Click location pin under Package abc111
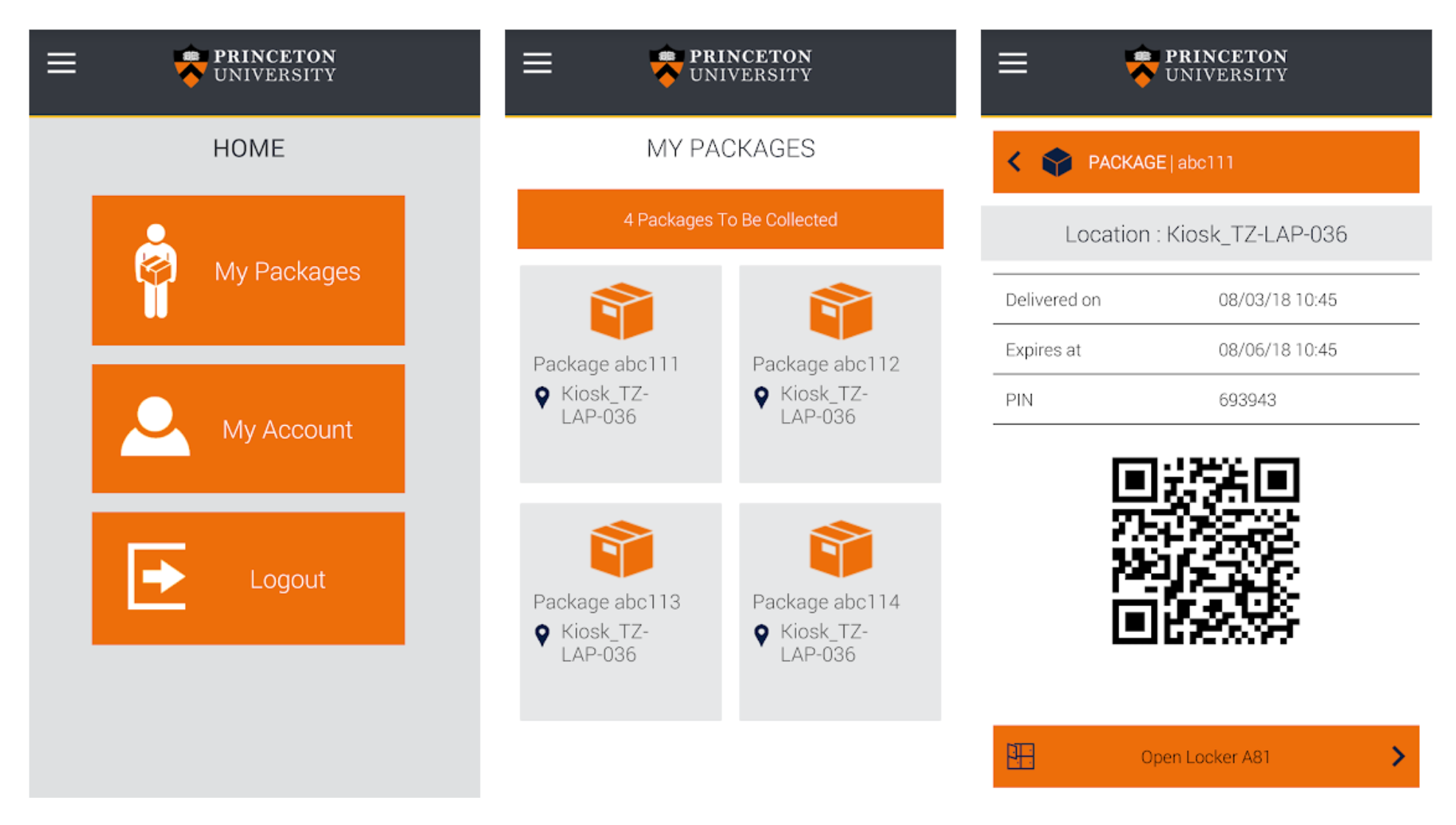The image size is (1456, 825). click(x=542, y=398)
